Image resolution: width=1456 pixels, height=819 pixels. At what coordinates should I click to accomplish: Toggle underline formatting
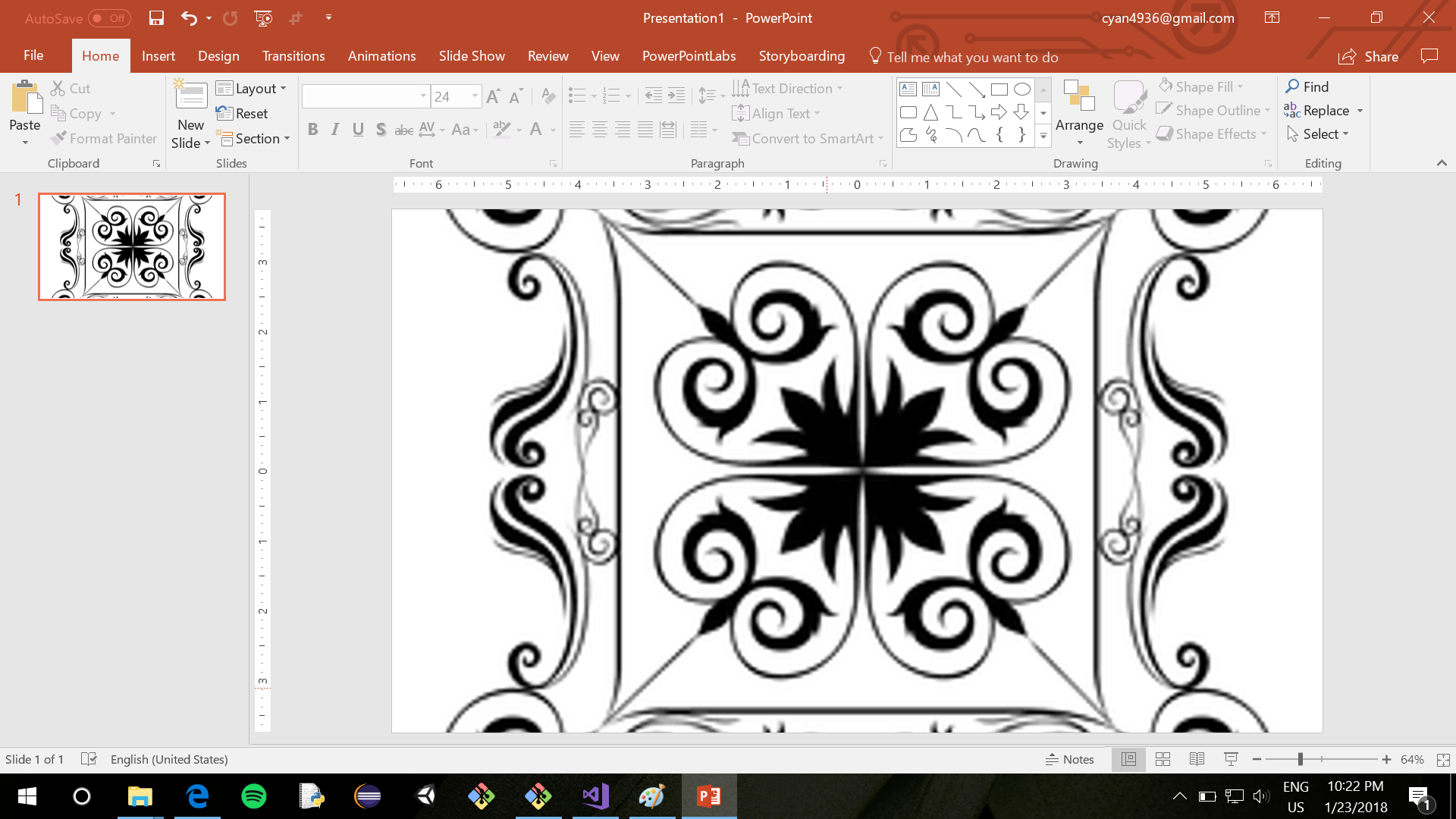[x=358, y=130]
